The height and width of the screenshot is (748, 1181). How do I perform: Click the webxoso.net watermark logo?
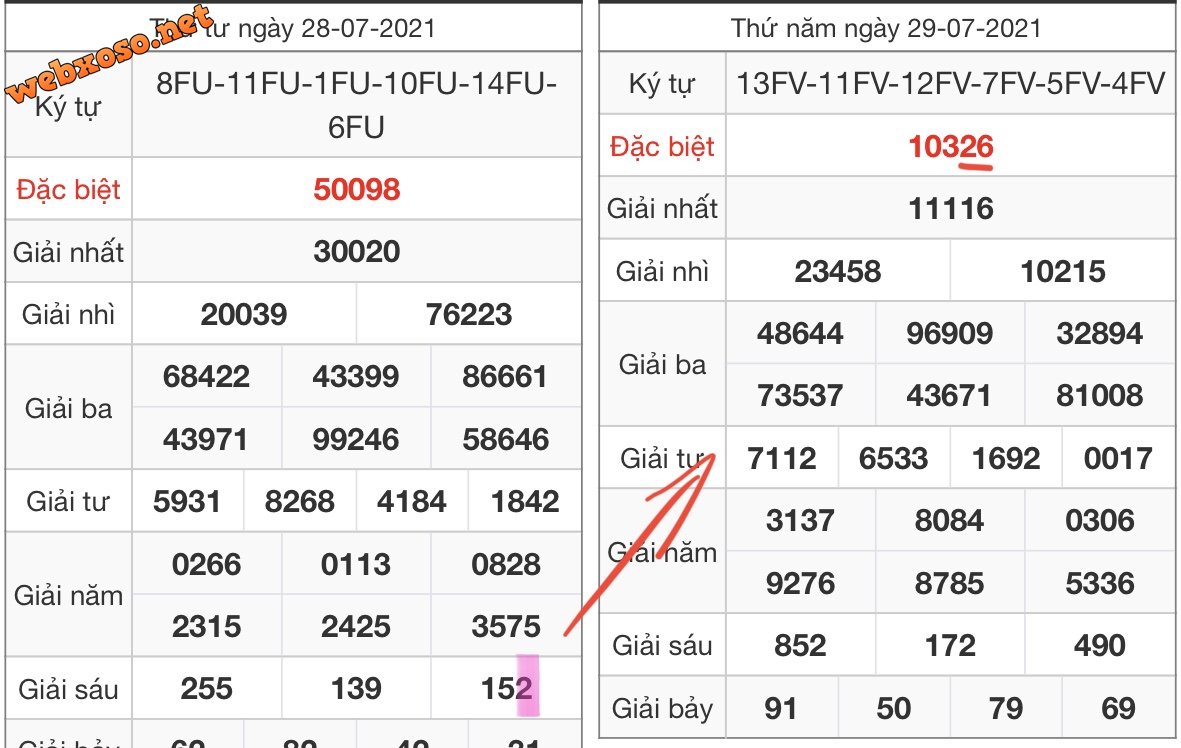[110, 55]
